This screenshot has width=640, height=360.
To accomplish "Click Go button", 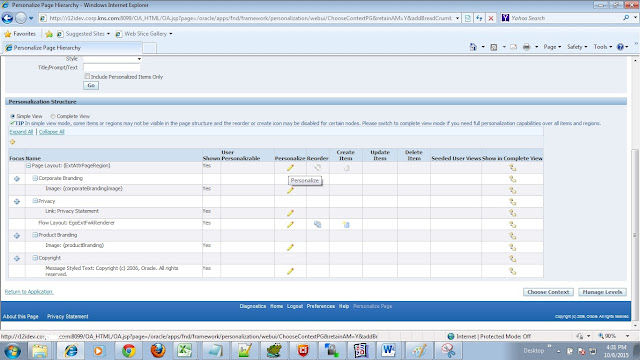I will pyautogui.click(x=91, y=85).
